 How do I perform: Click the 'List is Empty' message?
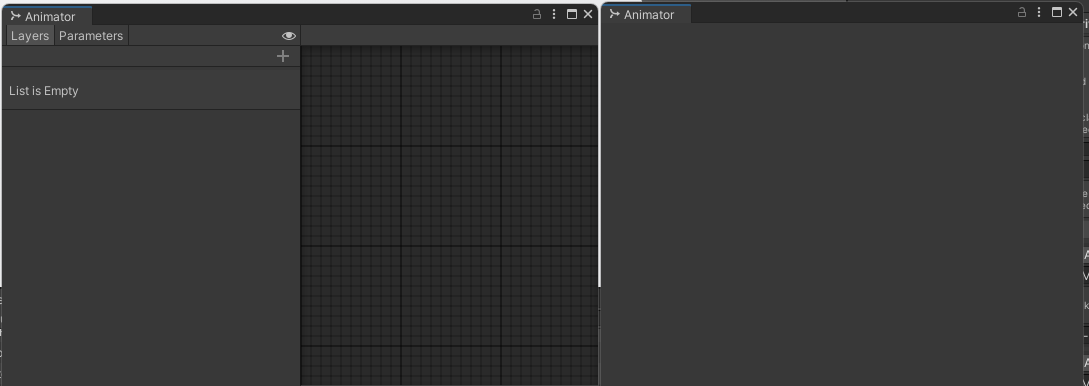[x=44, y=91]
